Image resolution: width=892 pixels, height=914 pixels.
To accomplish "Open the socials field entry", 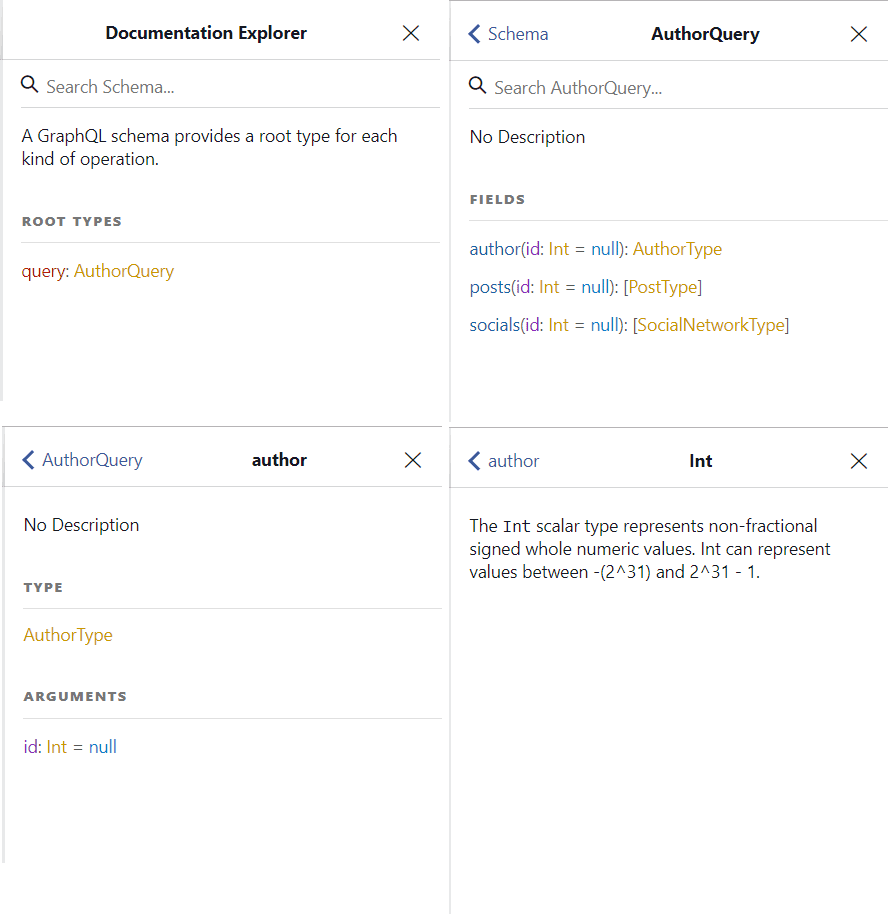I will click(495, 325).
